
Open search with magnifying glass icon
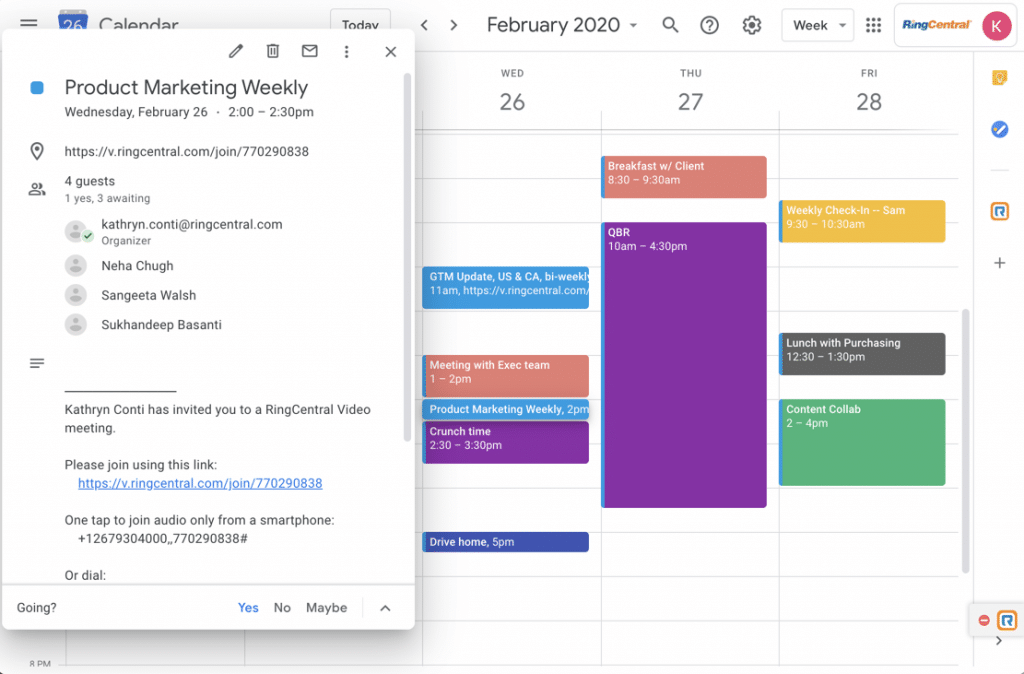670,26
